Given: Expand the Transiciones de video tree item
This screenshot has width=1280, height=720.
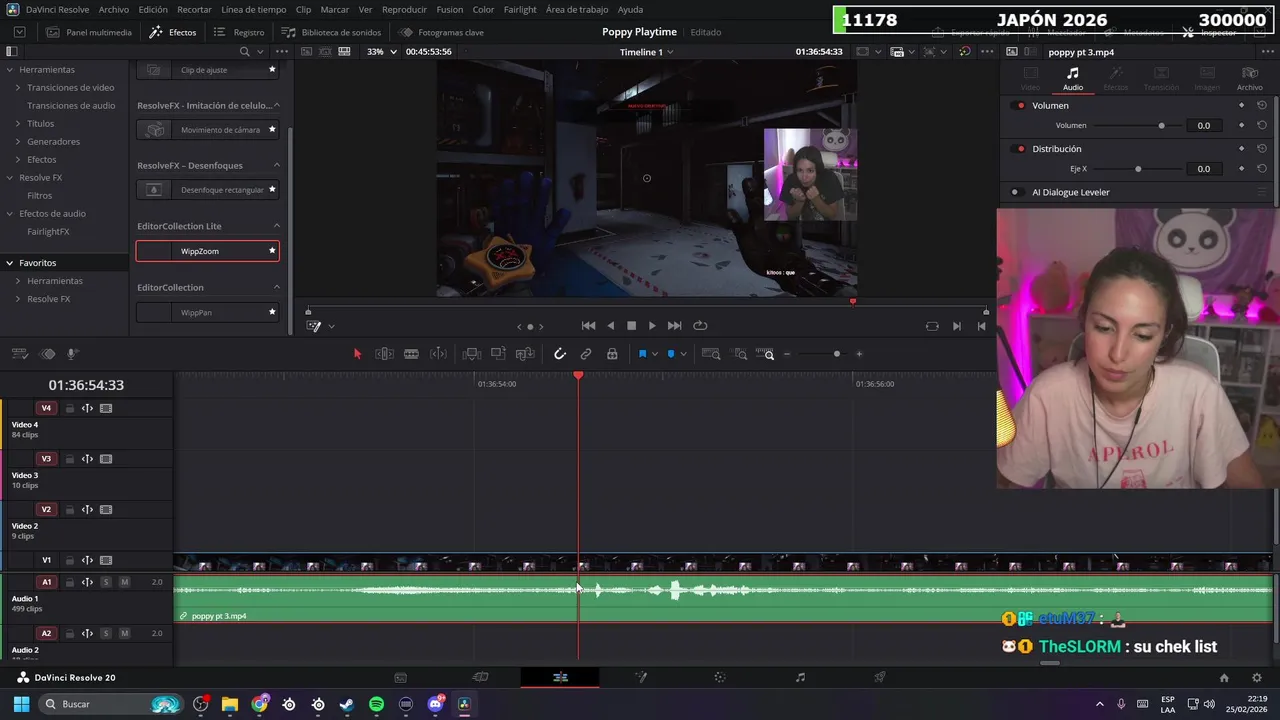Looking at the screenshot, I should pyautogui.click(x=17, y=87).
